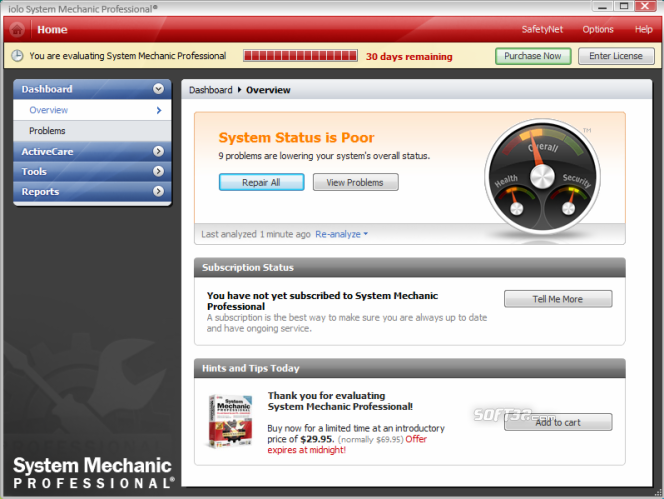Click the Add to cart button
This screenshot has height=499, width=664.
[558, 422]
